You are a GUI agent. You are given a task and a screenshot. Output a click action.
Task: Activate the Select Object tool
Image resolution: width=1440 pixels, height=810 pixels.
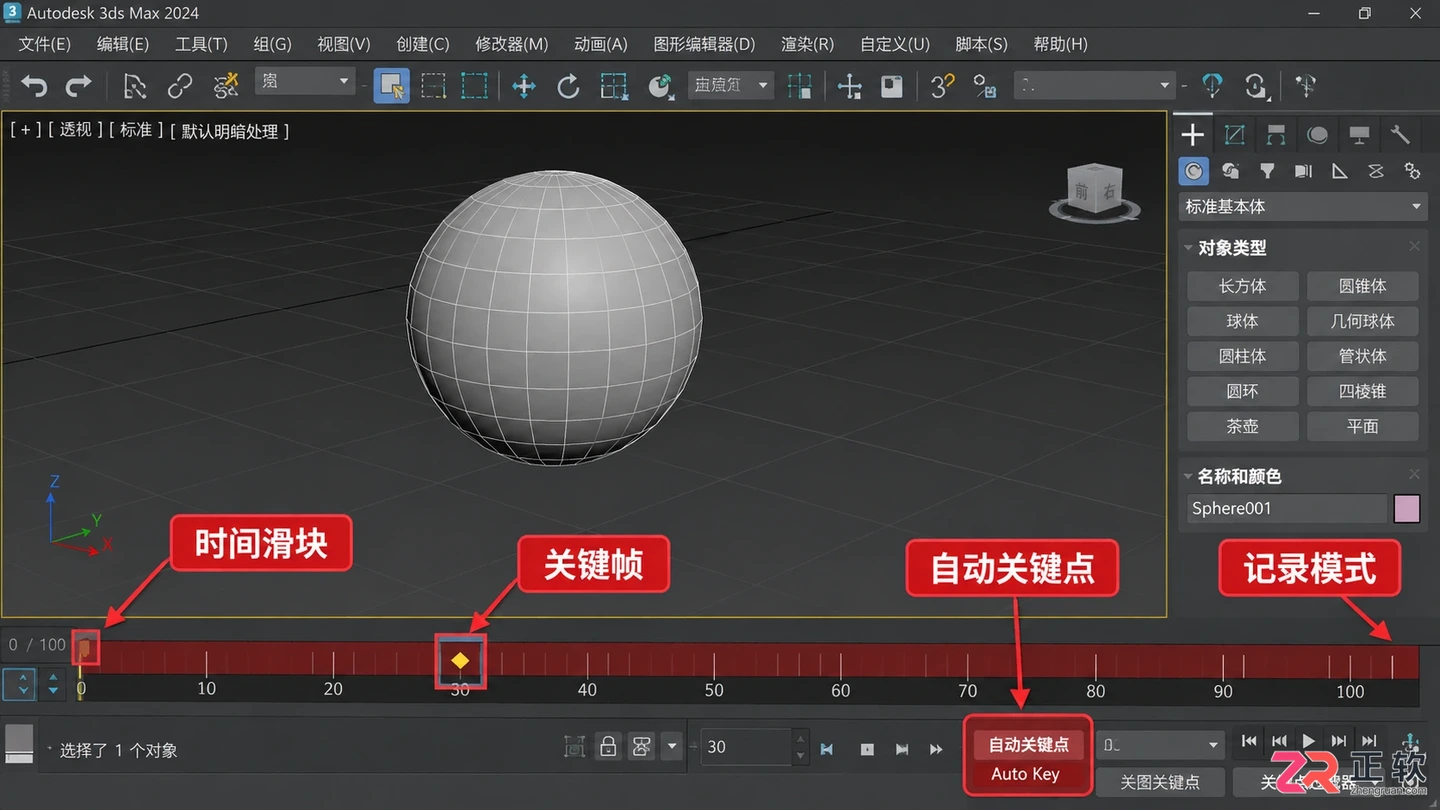pos(392,86)
